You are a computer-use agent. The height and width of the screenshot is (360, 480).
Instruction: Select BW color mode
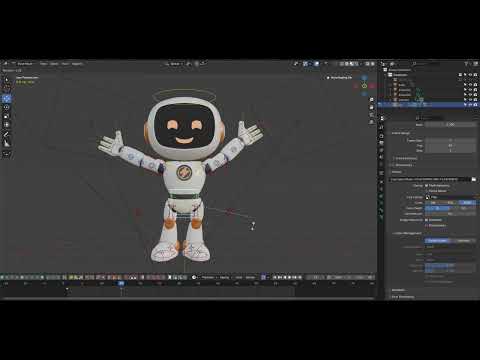[x=433, y=202]
